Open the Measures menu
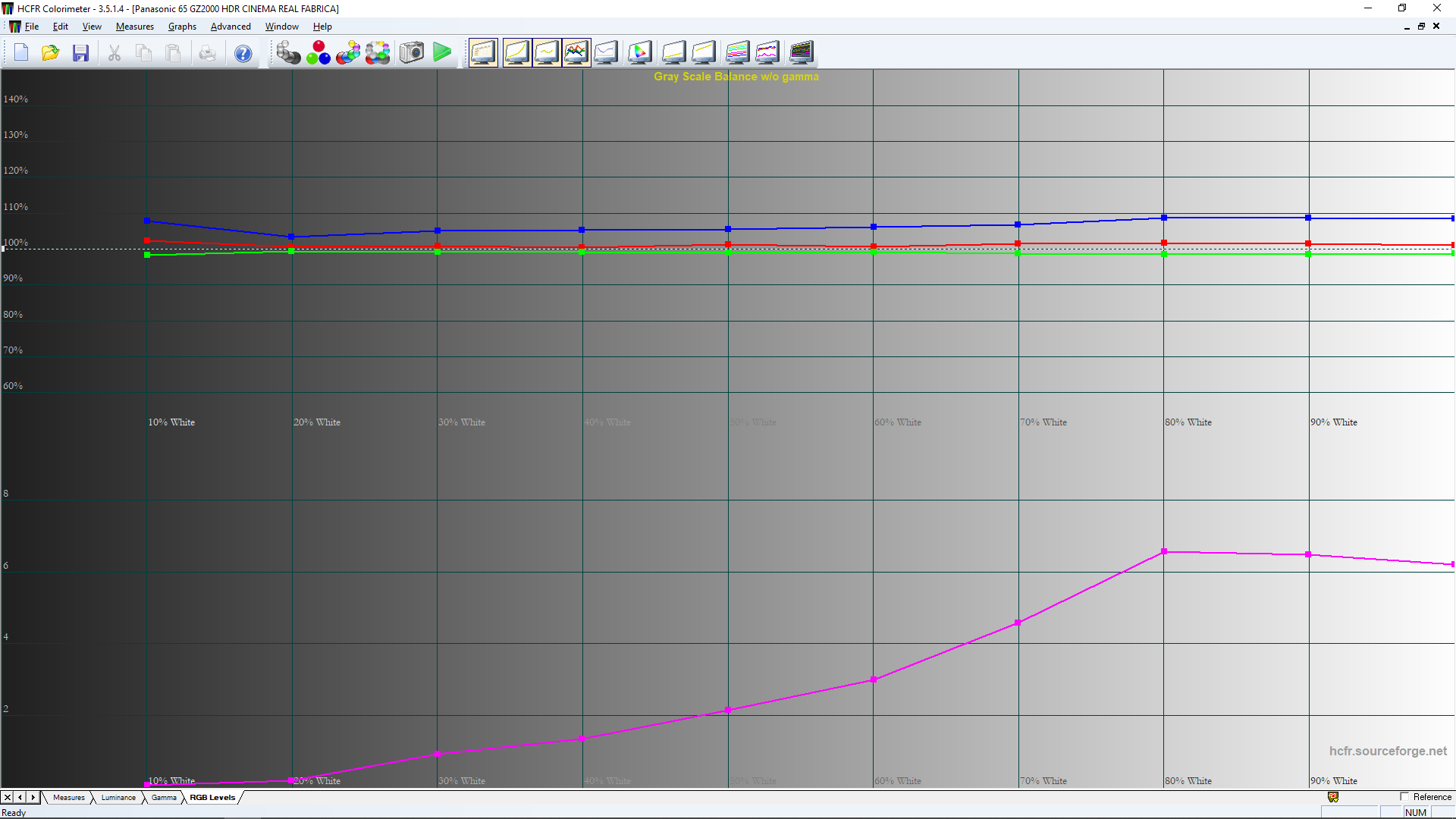Image resolution: width=1456 pixels, height=819 pixels. [x=134, y=27]
